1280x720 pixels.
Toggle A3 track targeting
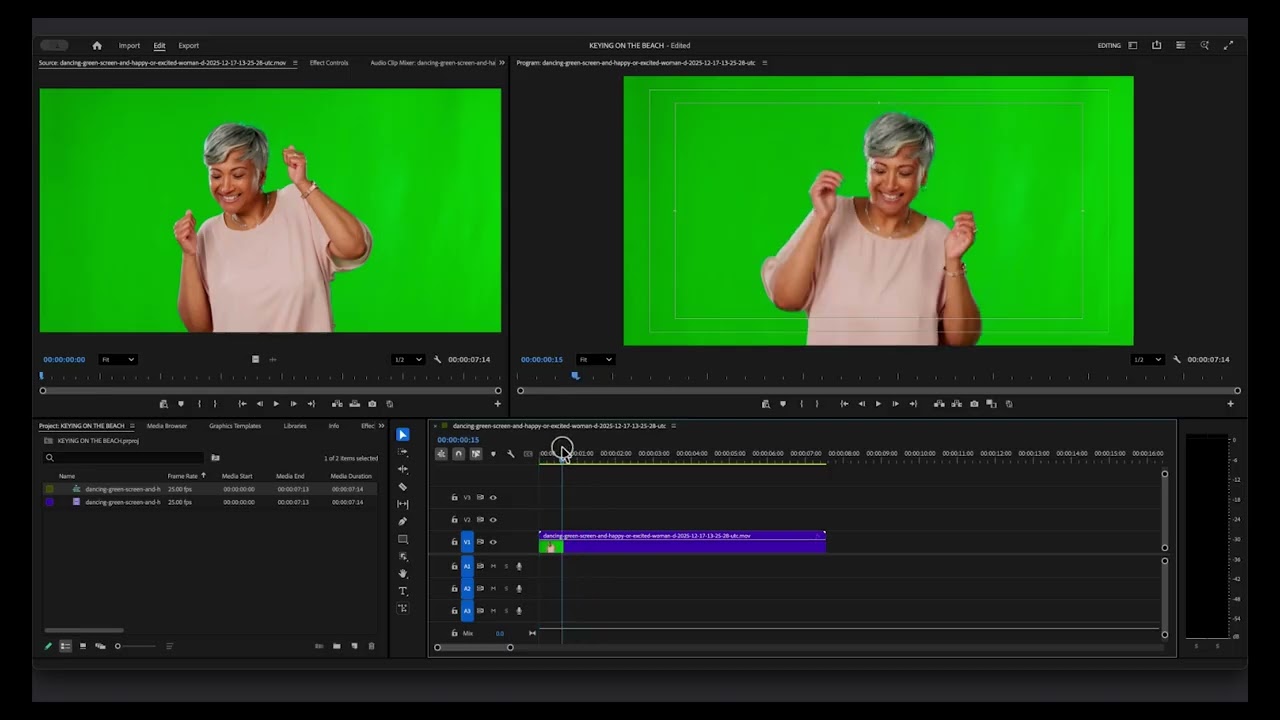[x=467, y=610]
